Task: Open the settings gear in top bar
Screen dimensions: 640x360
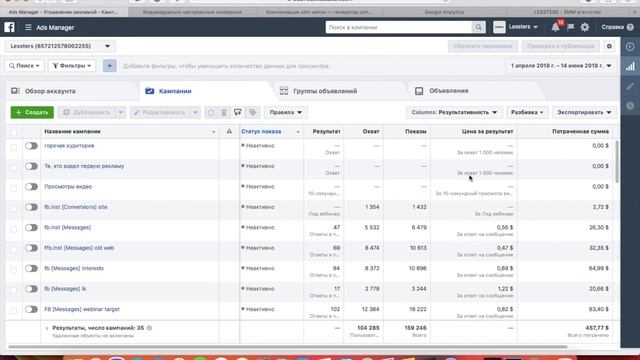Action: click(x=585, y=27)
